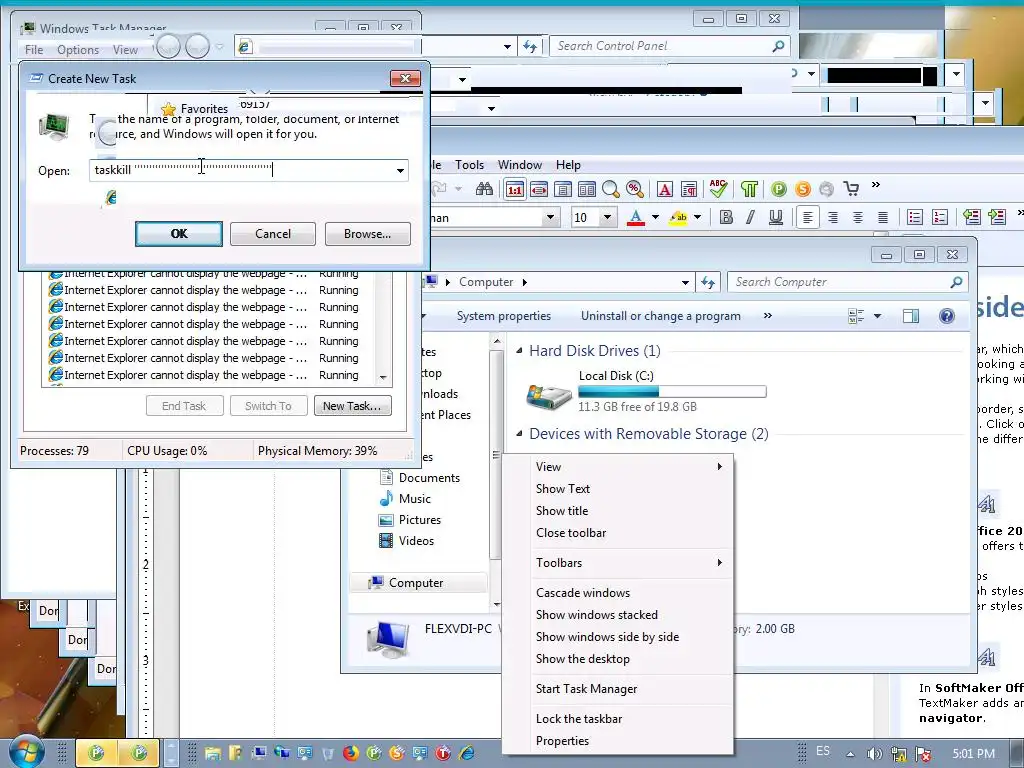1024x768 pixels.
Task: Open the view options dropdown in Computer window
Action: 877,317
